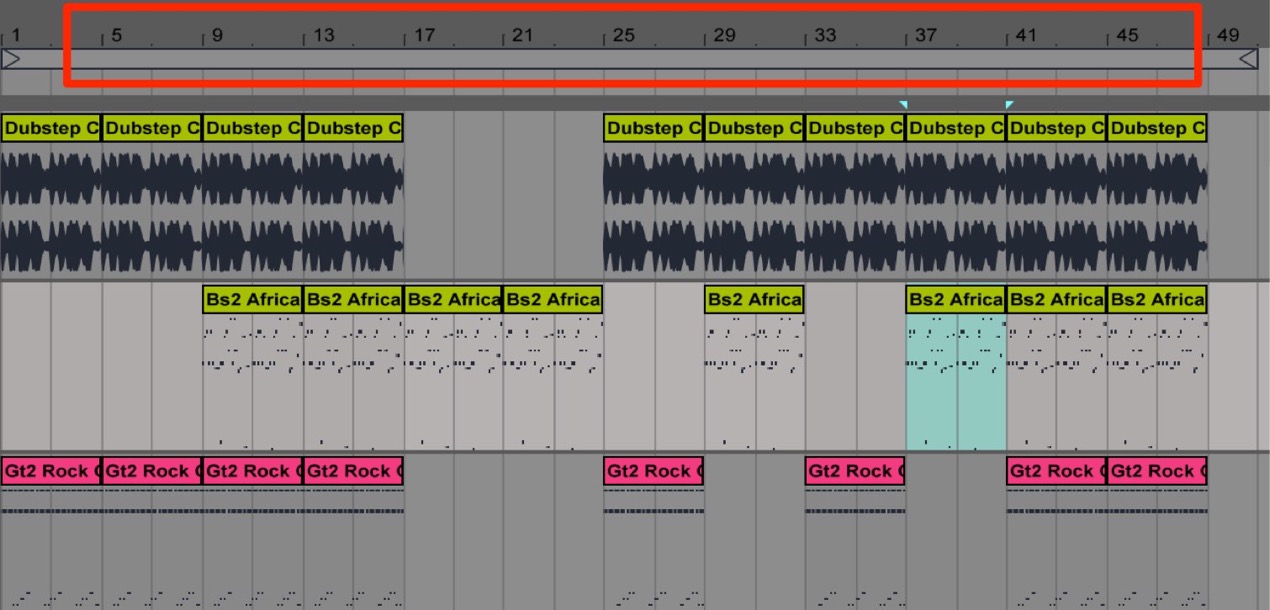Select the Gt2 Rock clip starting at bar 9

[x=253, y=471]
